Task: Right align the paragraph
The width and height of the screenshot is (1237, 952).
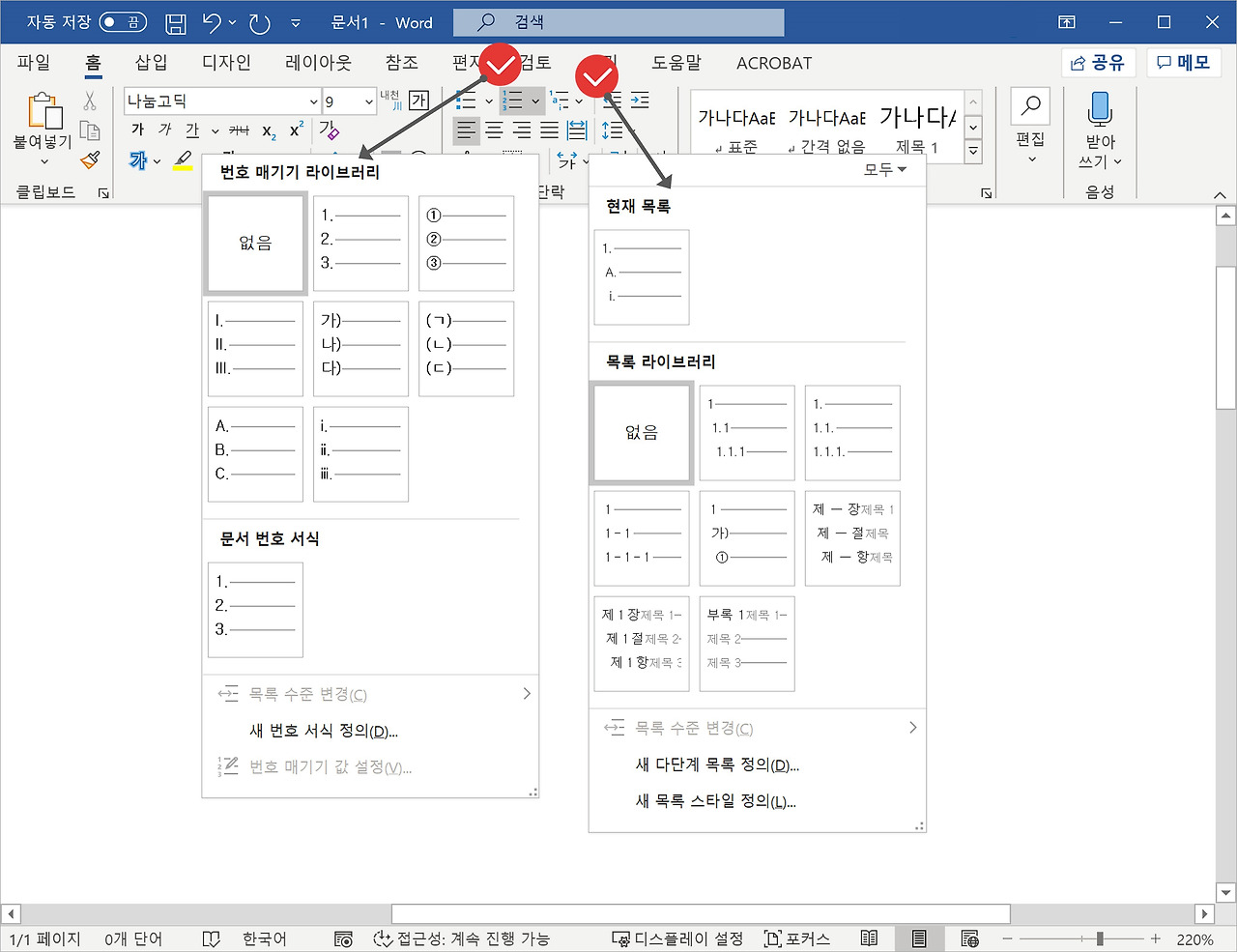Action: click(522, 130)
